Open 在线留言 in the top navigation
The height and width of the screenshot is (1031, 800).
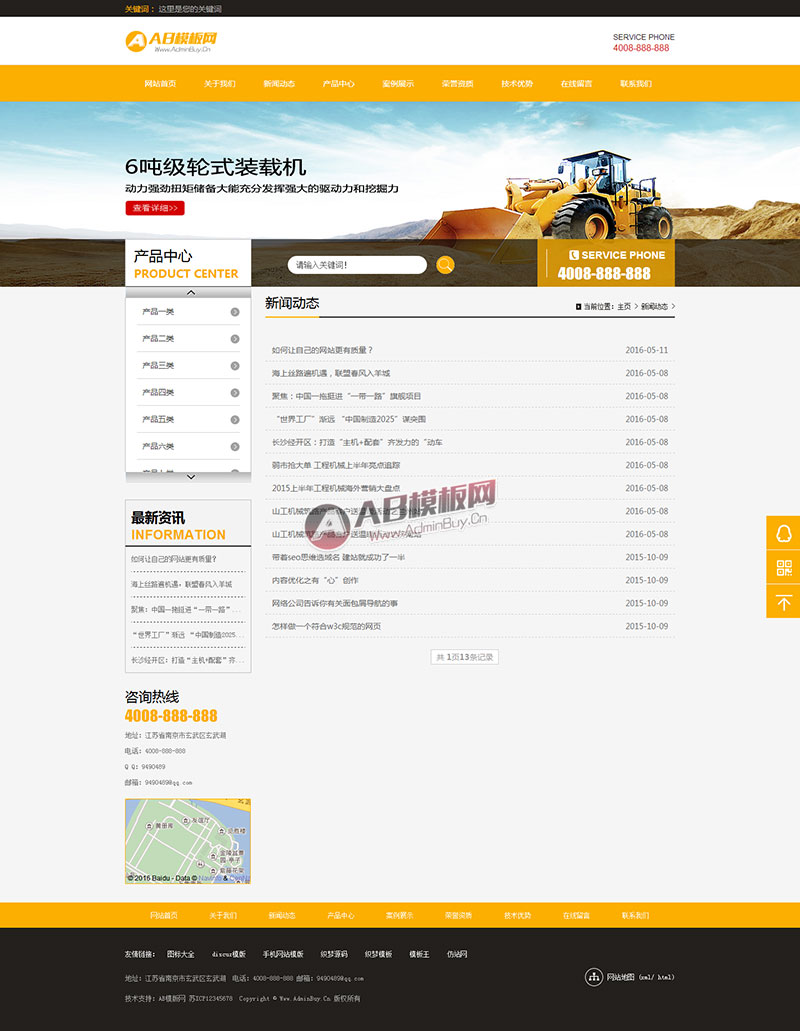click(x=576, y=84)
